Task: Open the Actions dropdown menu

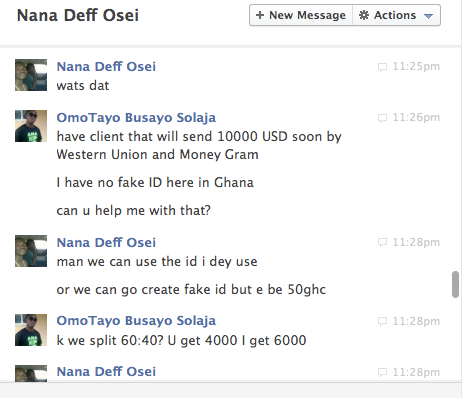Action: [396, 15]
